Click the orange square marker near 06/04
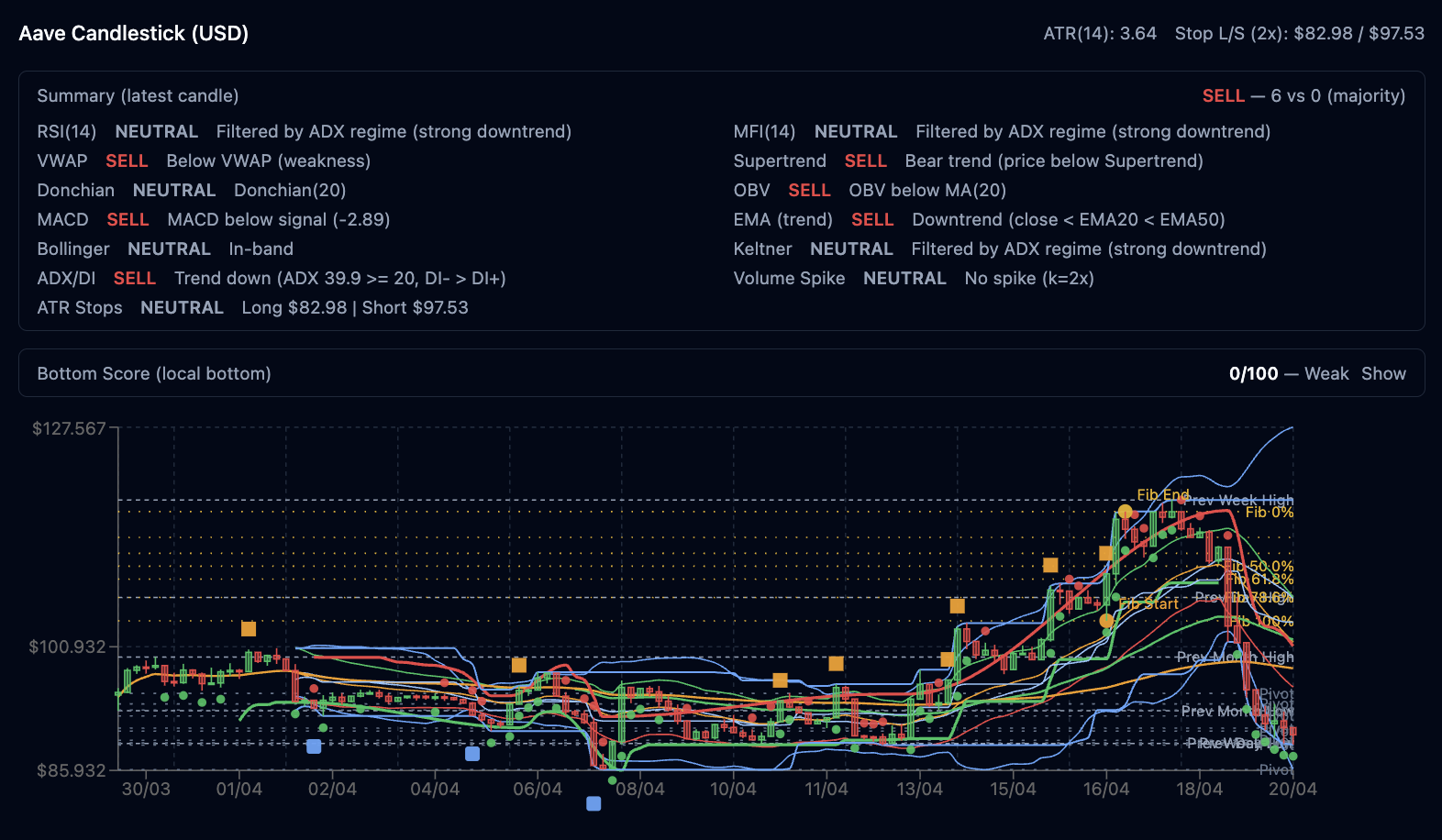This screenshot has height=840, width=1442. point(519,665)
